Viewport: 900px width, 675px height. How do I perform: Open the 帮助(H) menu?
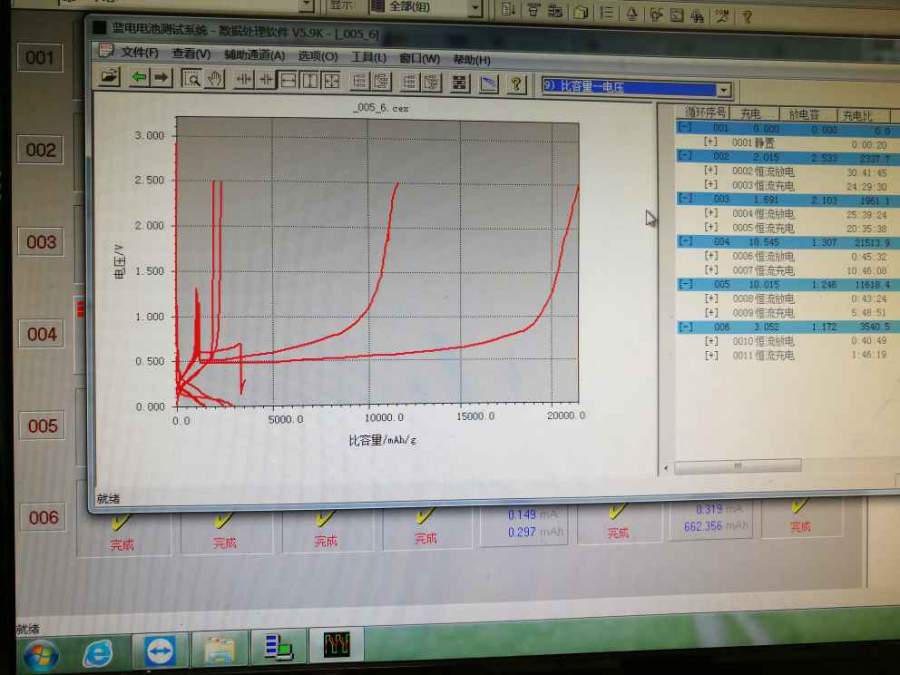[x=472, y=60]
